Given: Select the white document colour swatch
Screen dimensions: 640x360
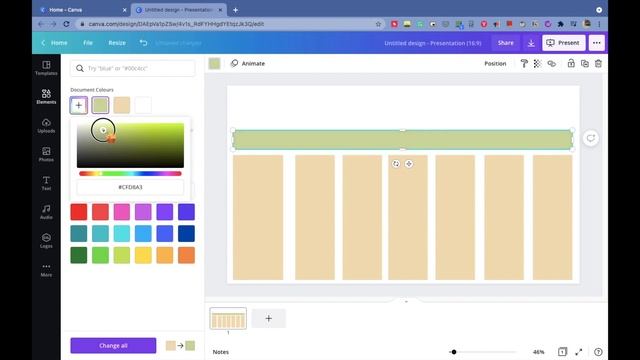Looking at the screenshot, I should [143, 105].
